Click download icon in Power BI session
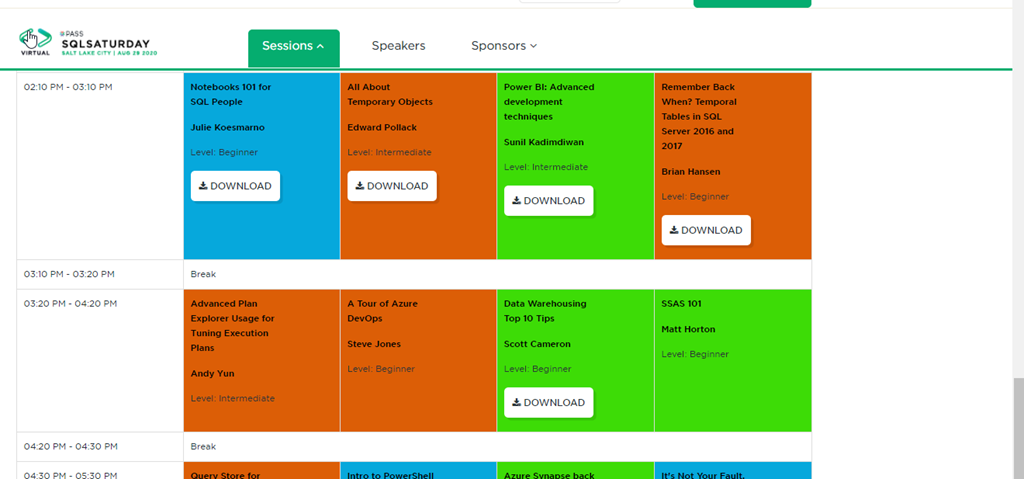 coord(517,201)
